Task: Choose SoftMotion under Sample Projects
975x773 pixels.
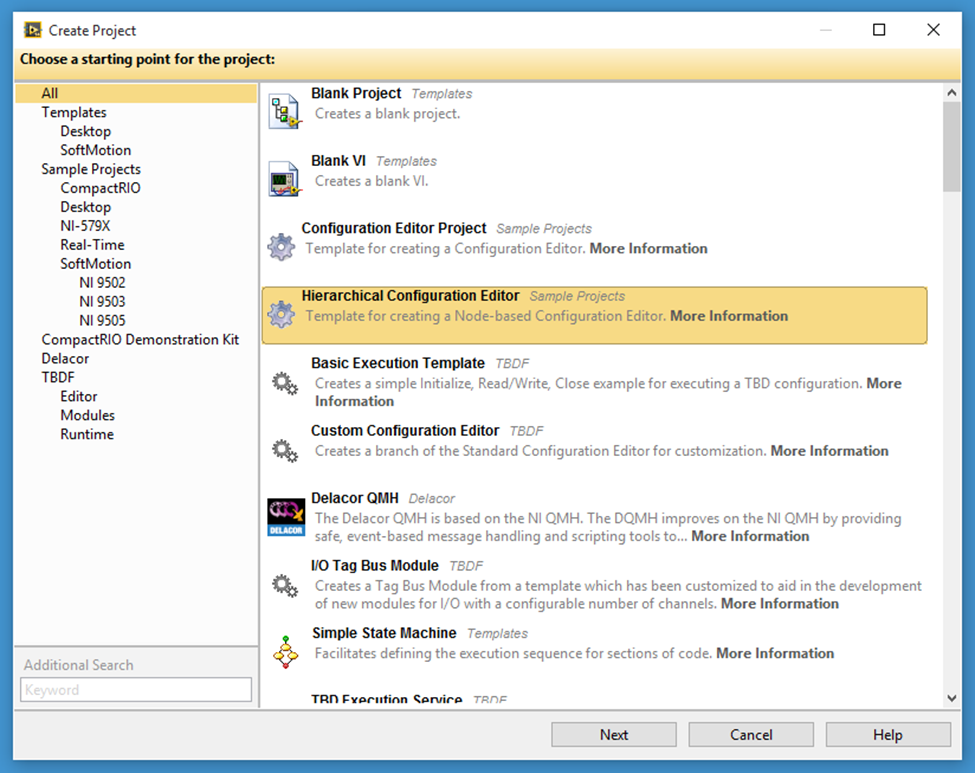Action: [x=95, y=264]
